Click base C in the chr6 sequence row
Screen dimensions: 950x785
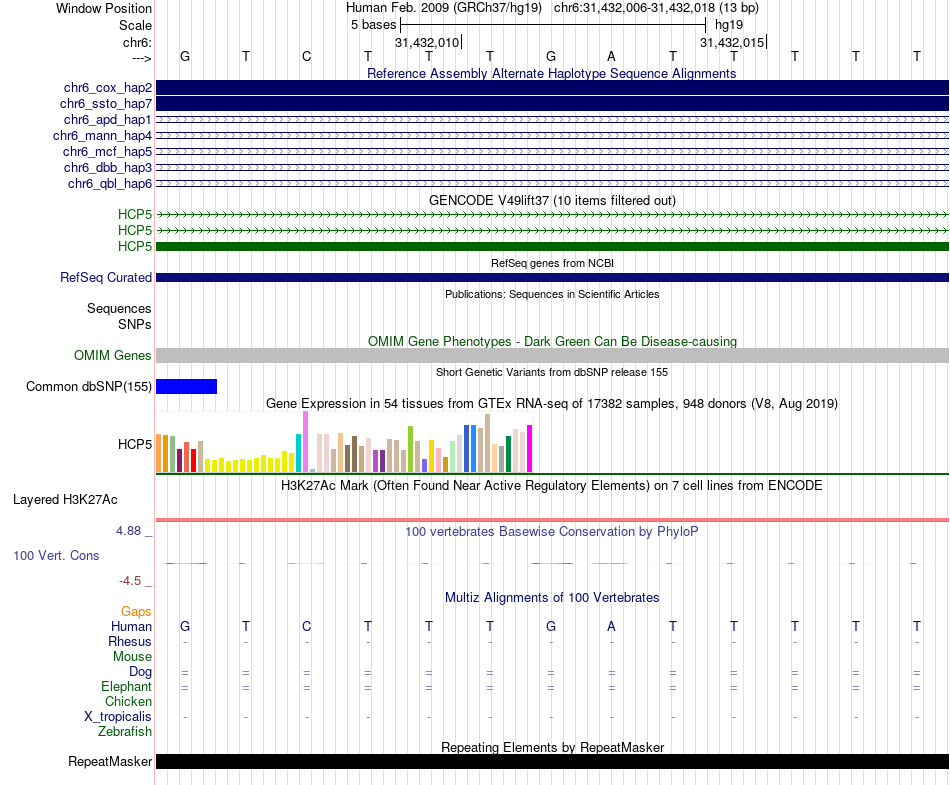point(307,56)
